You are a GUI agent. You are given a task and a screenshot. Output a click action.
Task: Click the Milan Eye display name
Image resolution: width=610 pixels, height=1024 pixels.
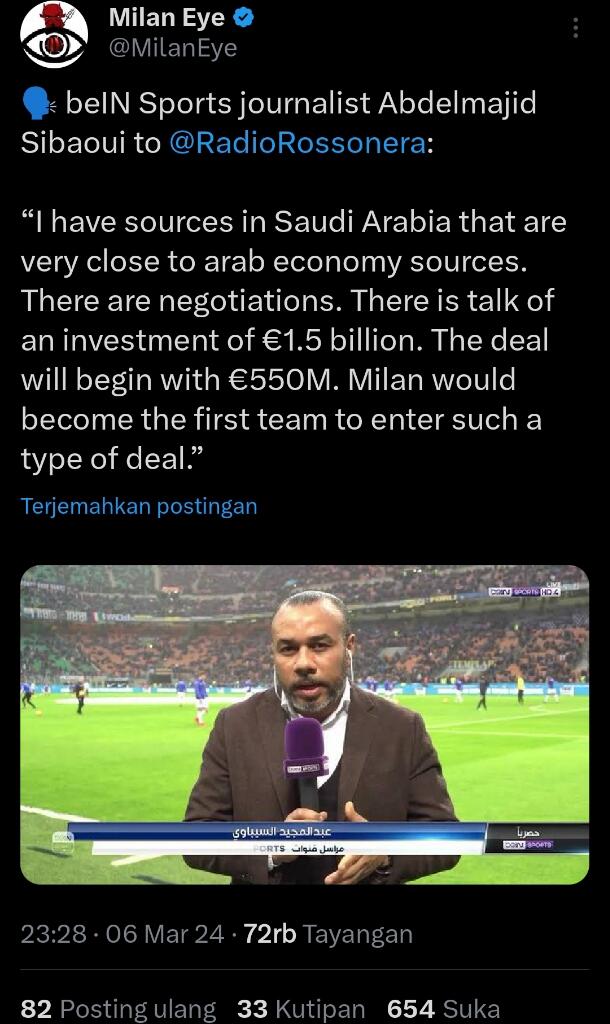(x=166, y=17)
